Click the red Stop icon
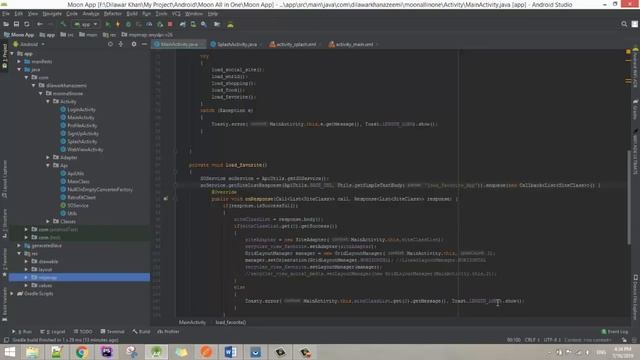Viewport: 640px width, 360px height. 170,24
